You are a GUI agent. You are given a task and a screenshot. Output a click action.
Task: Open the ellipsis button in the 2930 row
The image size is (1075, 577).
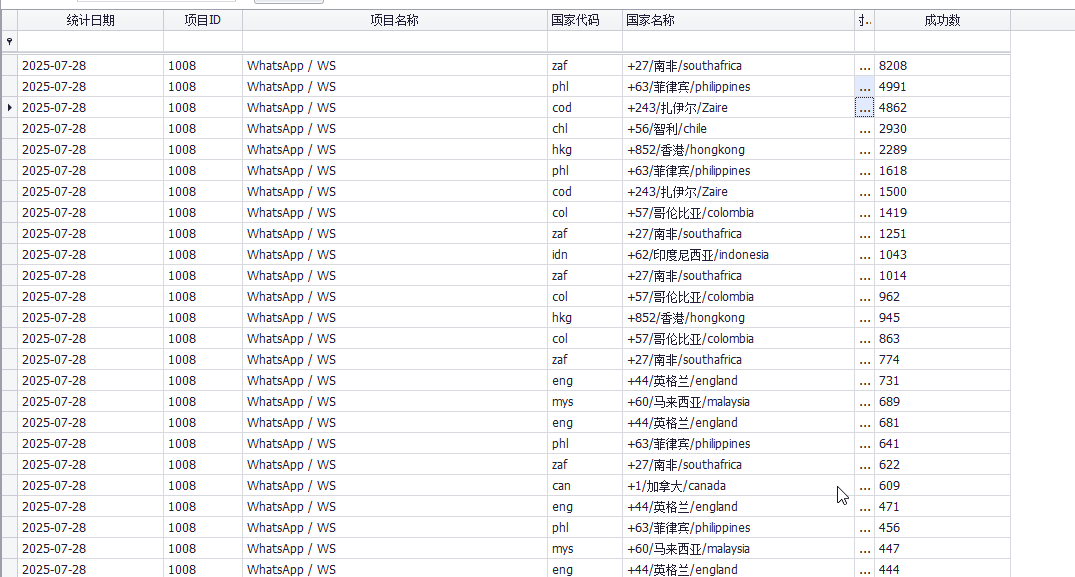[865, 129]
